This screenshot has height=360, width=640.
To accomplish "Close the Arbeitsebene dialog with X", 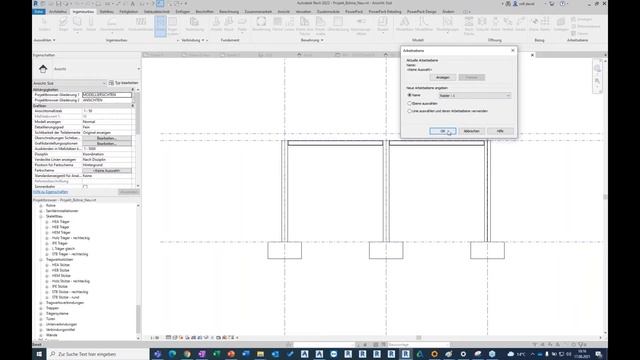I will click(513, 50).
